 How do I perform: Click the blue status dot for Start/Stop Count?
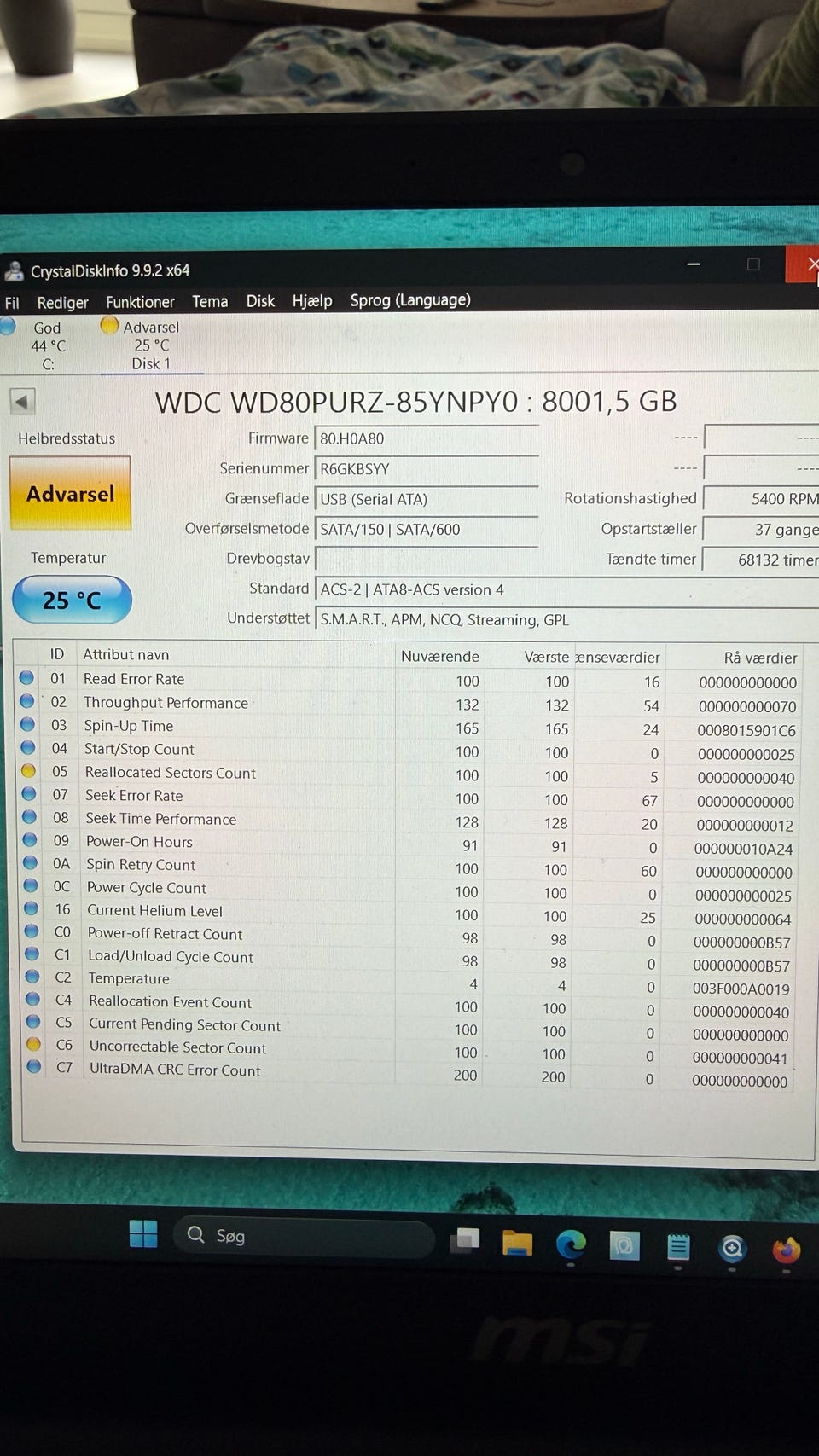click(28, 748)
